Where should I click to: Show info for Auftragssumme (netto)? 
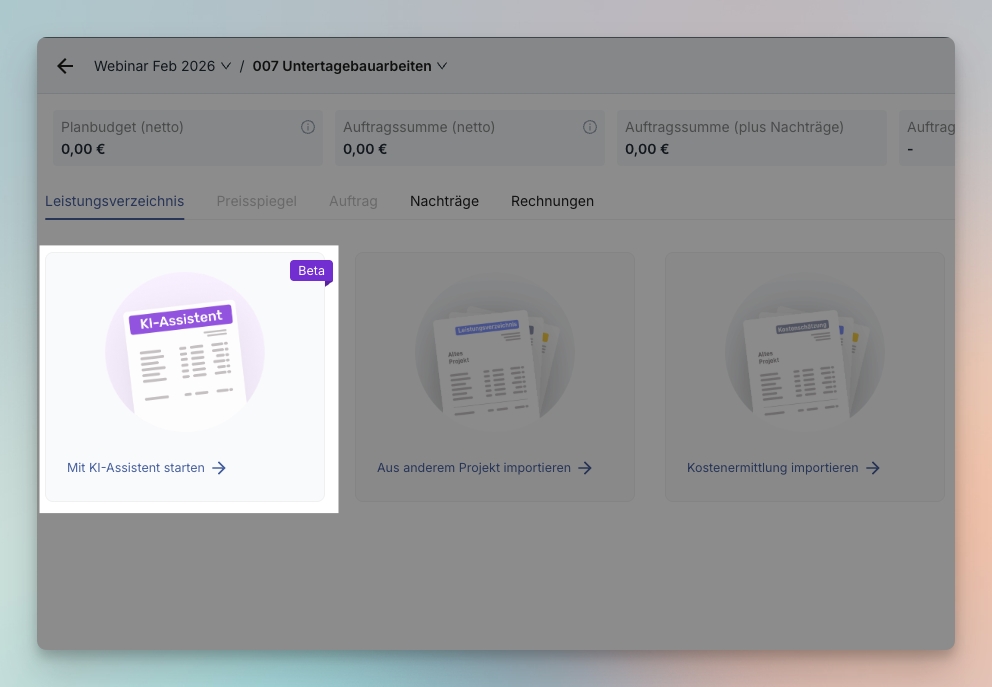pos(590,127)
